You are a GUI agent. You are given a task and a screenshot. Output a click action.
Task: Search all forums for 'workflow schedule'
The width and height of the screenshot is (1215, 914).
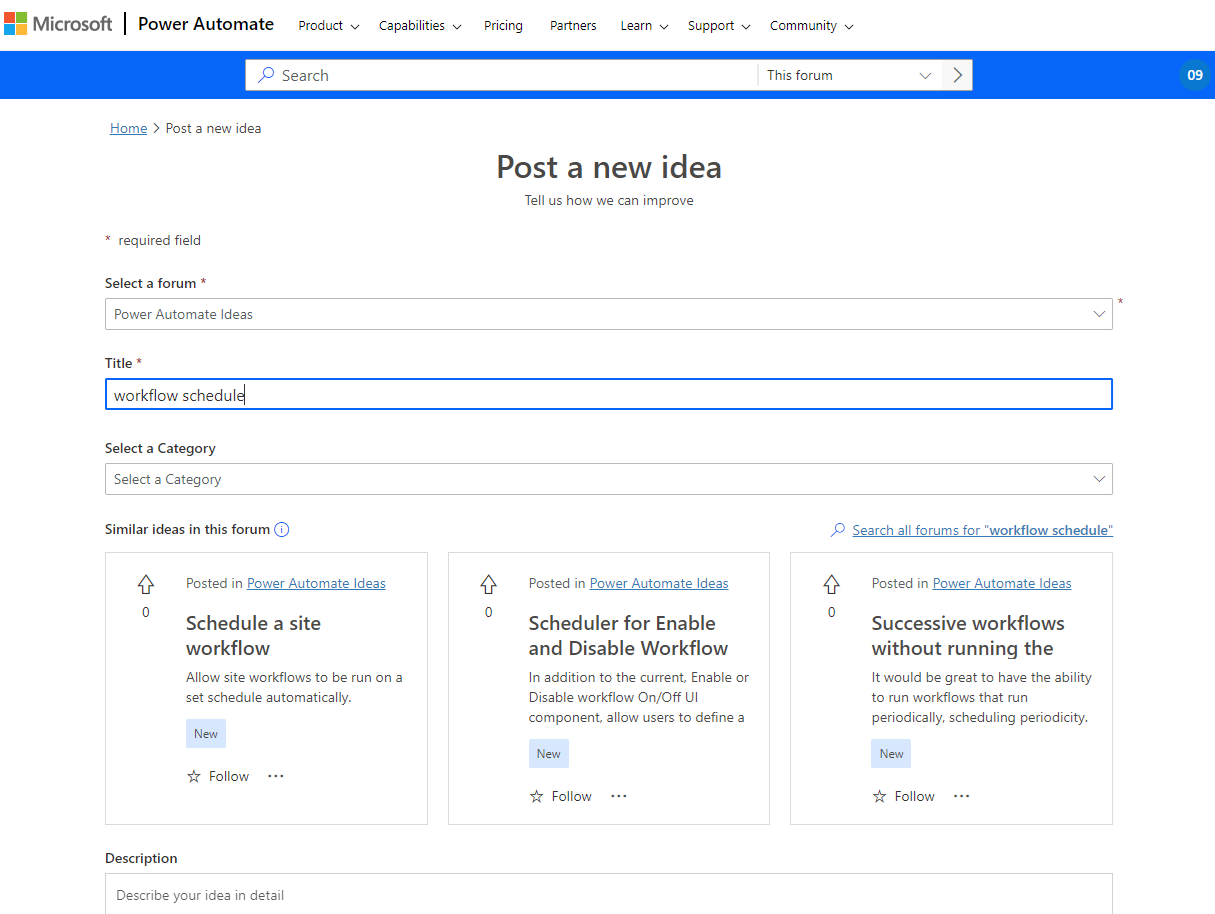click(x=981, y=530)
